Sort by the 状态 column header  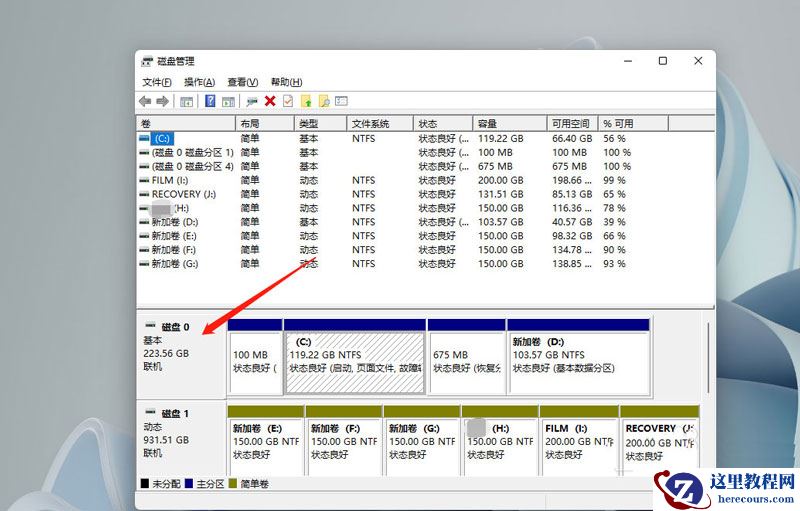tap(443, 123)
